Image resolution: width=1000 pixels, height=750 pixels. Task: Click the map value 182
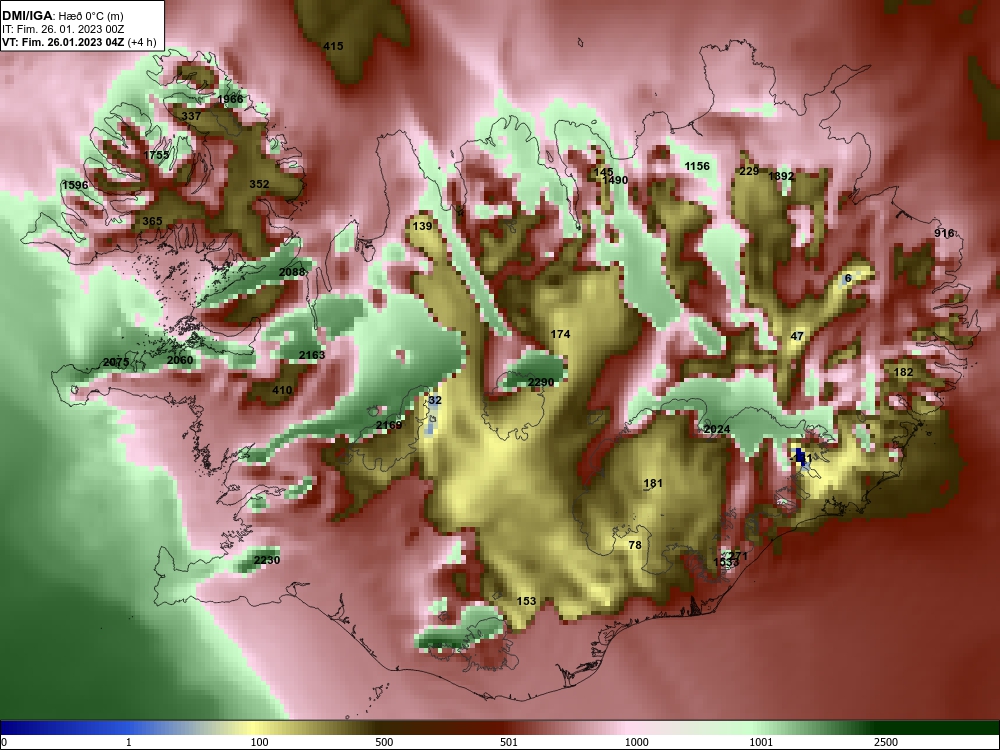click(903, 372)
